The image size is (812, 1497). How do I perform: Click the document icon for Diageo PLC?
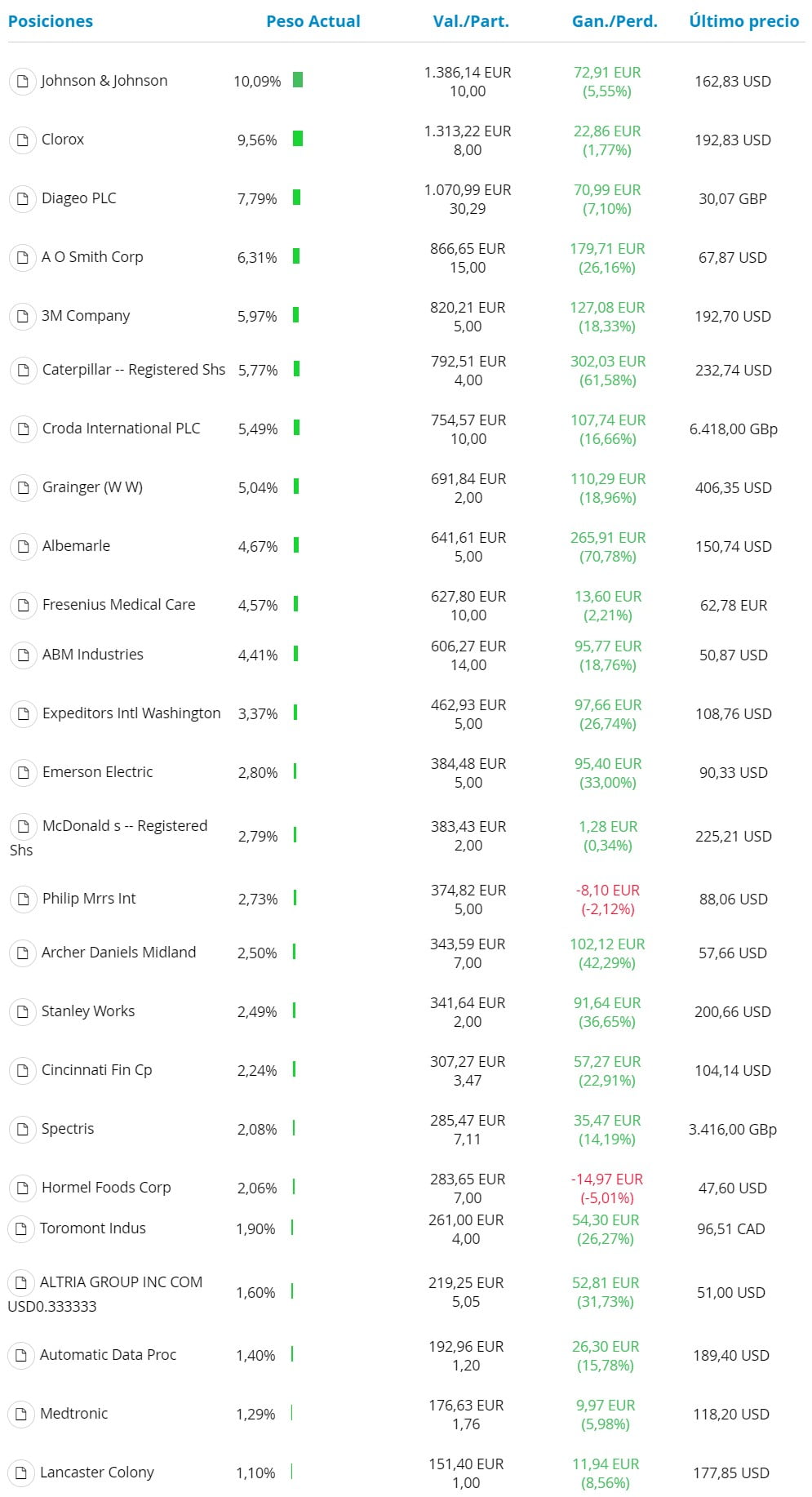tap(23, 198)
